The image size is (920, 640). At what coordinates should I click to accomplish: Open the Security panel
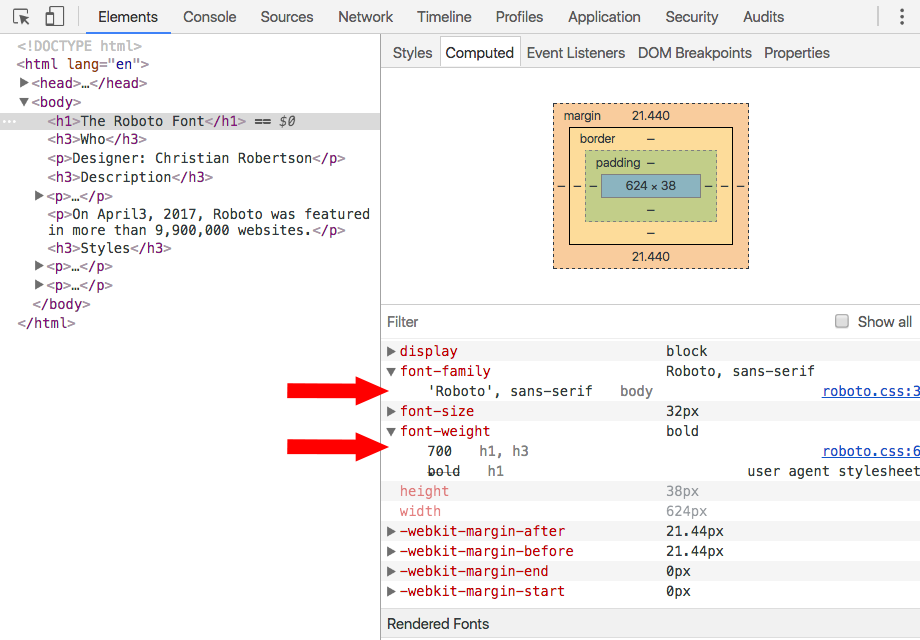point(692,17)
